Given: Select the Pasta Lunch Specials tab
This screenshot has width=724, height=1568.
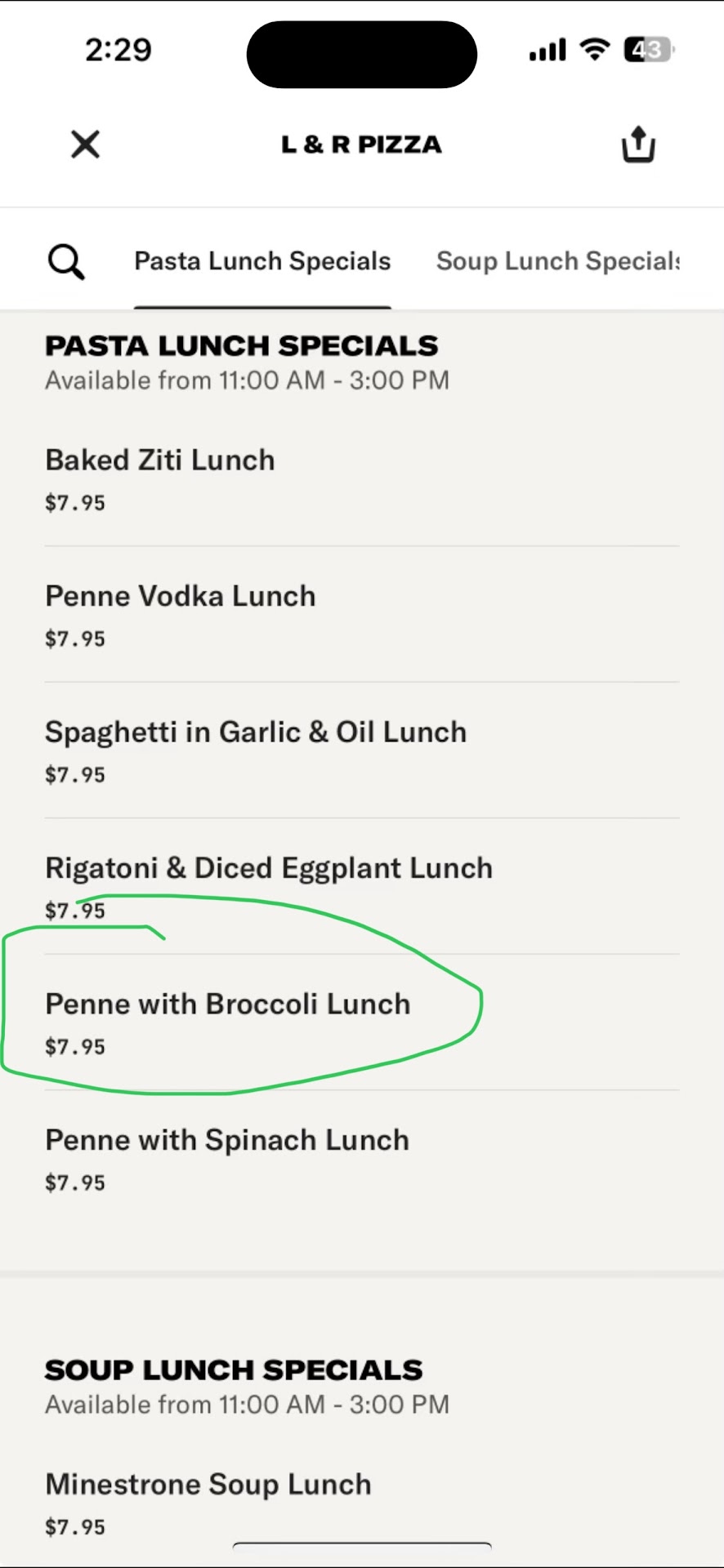Looking at the screenshot, I should [262, 261].
